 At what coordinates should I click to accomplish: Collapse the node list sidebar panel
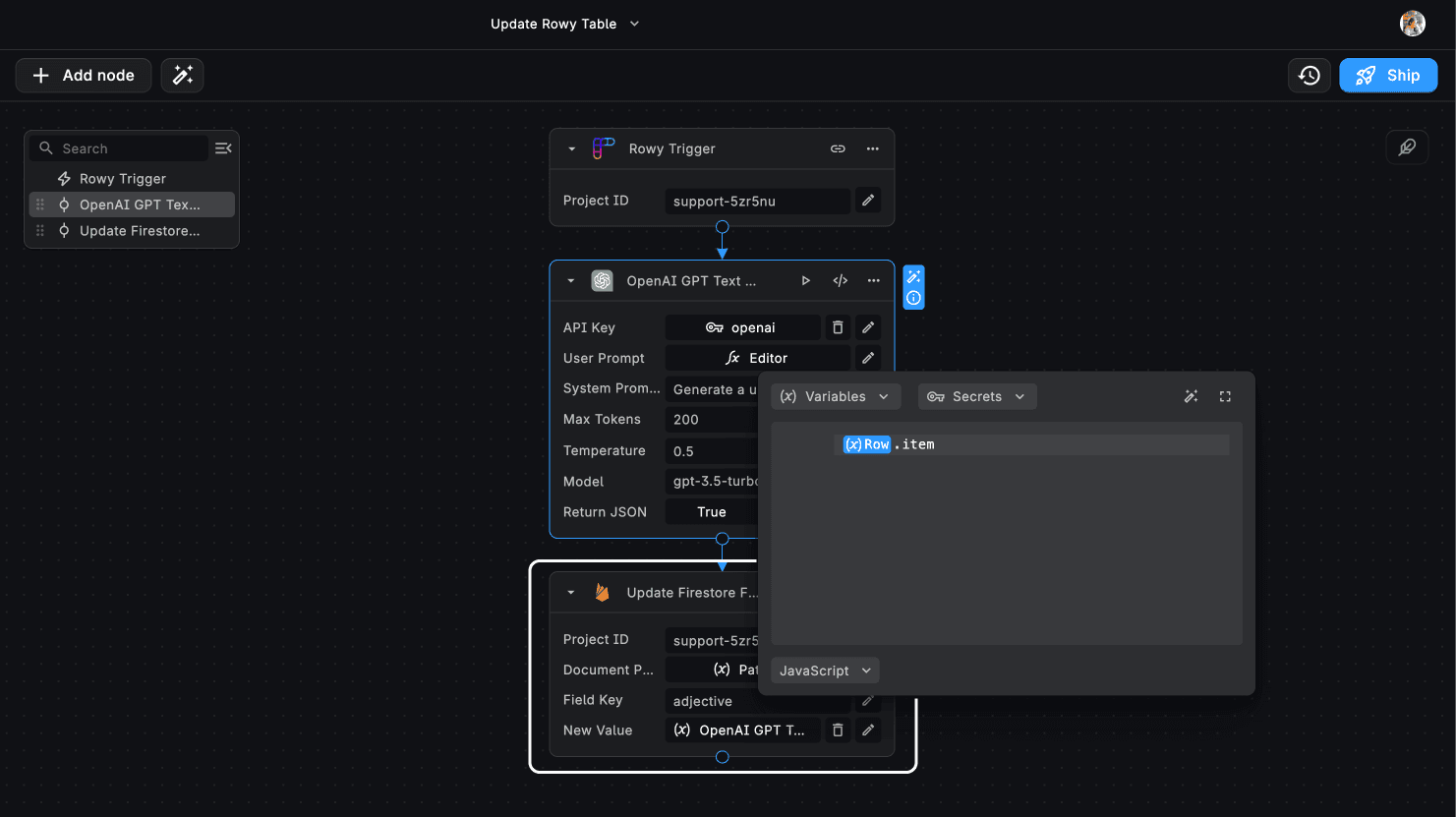[223, 148]
